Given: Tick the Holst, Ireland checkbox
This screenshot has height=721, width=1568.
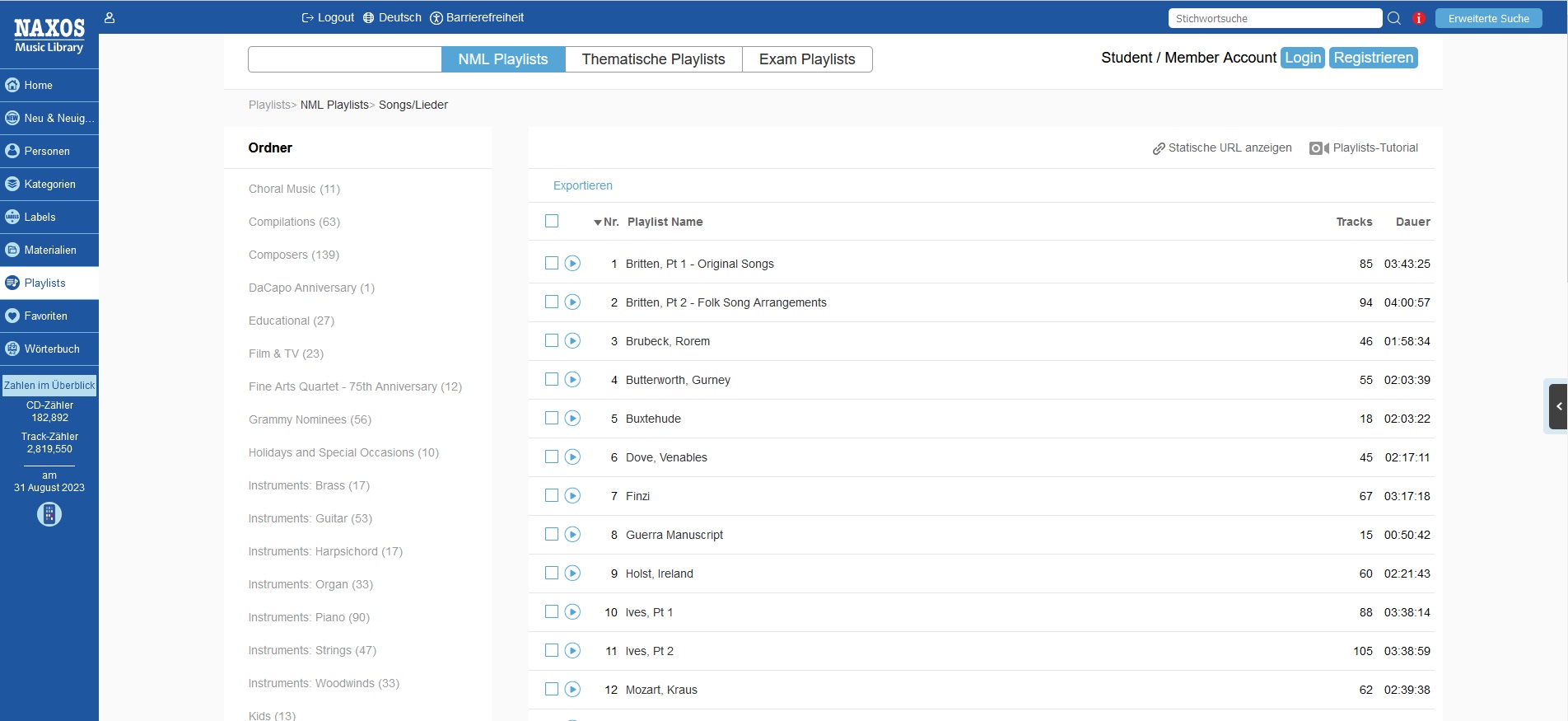Looking at the screenshot, I should click(x=552, y=574).
